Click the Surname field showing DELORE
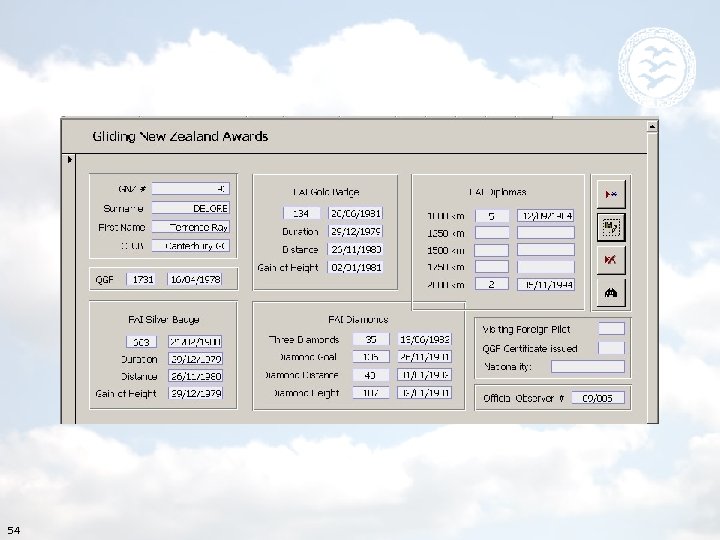 pyautogui.click(x=191, y=208)
